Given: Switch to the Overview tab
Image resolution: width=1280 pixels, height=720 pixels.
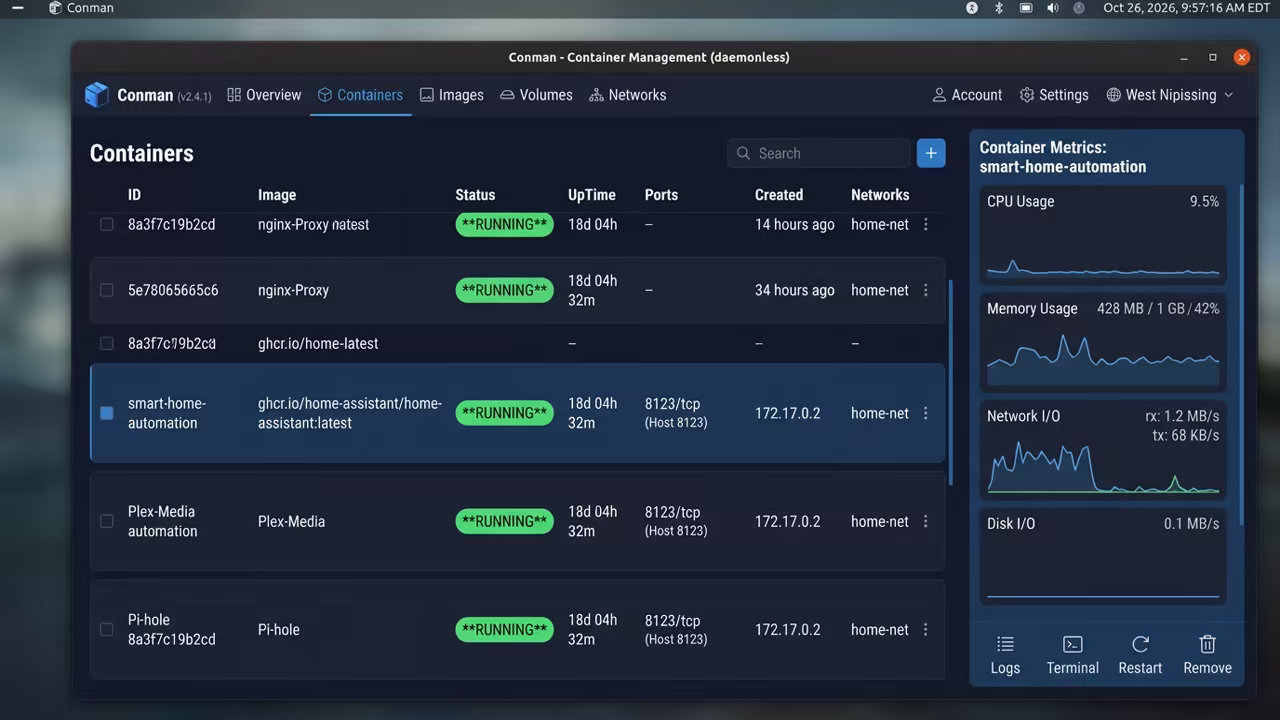Looking at the screenshot, I should click(264, 95).
